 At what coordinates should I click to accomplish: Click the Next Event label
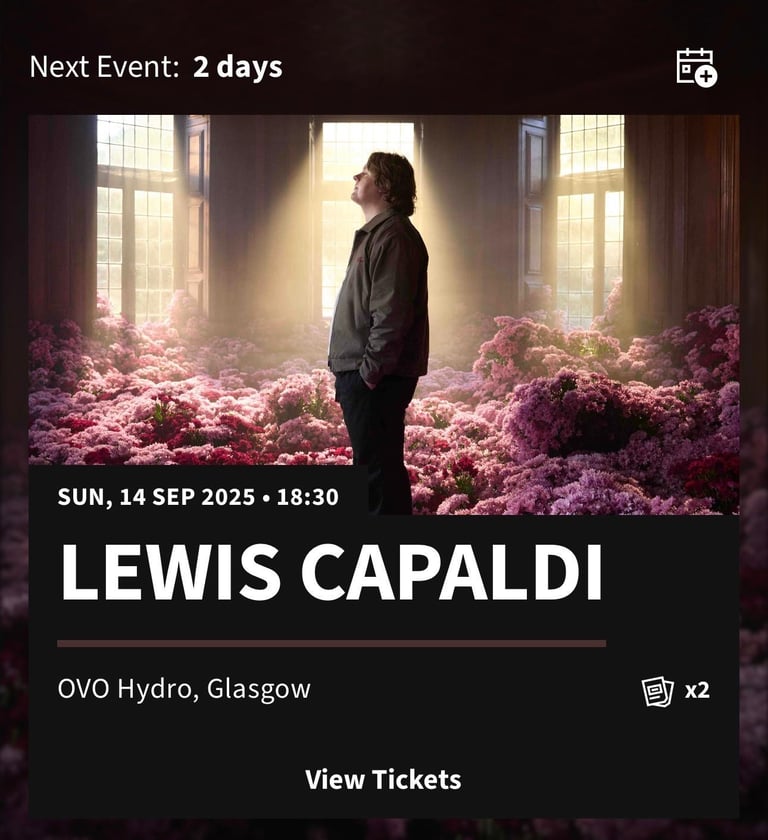tap(104, 67)
